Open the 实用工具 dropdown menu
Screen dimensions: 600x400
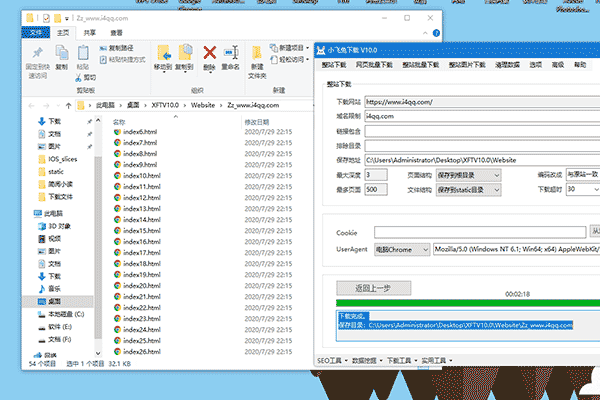(x=437, y=361)
